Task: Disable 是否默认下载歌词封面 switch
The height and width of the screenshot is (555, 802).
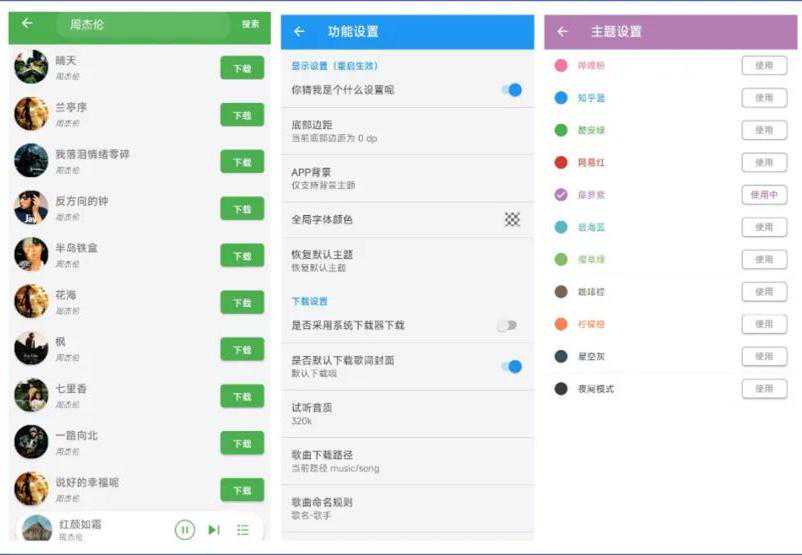Action: click(511, 366)
